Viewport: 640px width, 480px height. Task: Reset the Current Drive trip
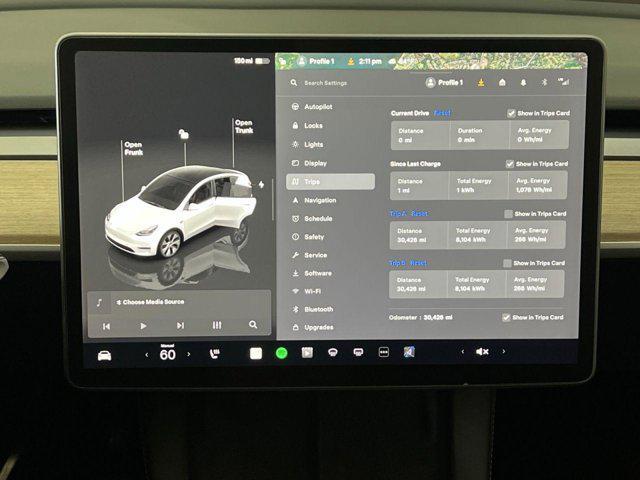click(x=442, y=113)
